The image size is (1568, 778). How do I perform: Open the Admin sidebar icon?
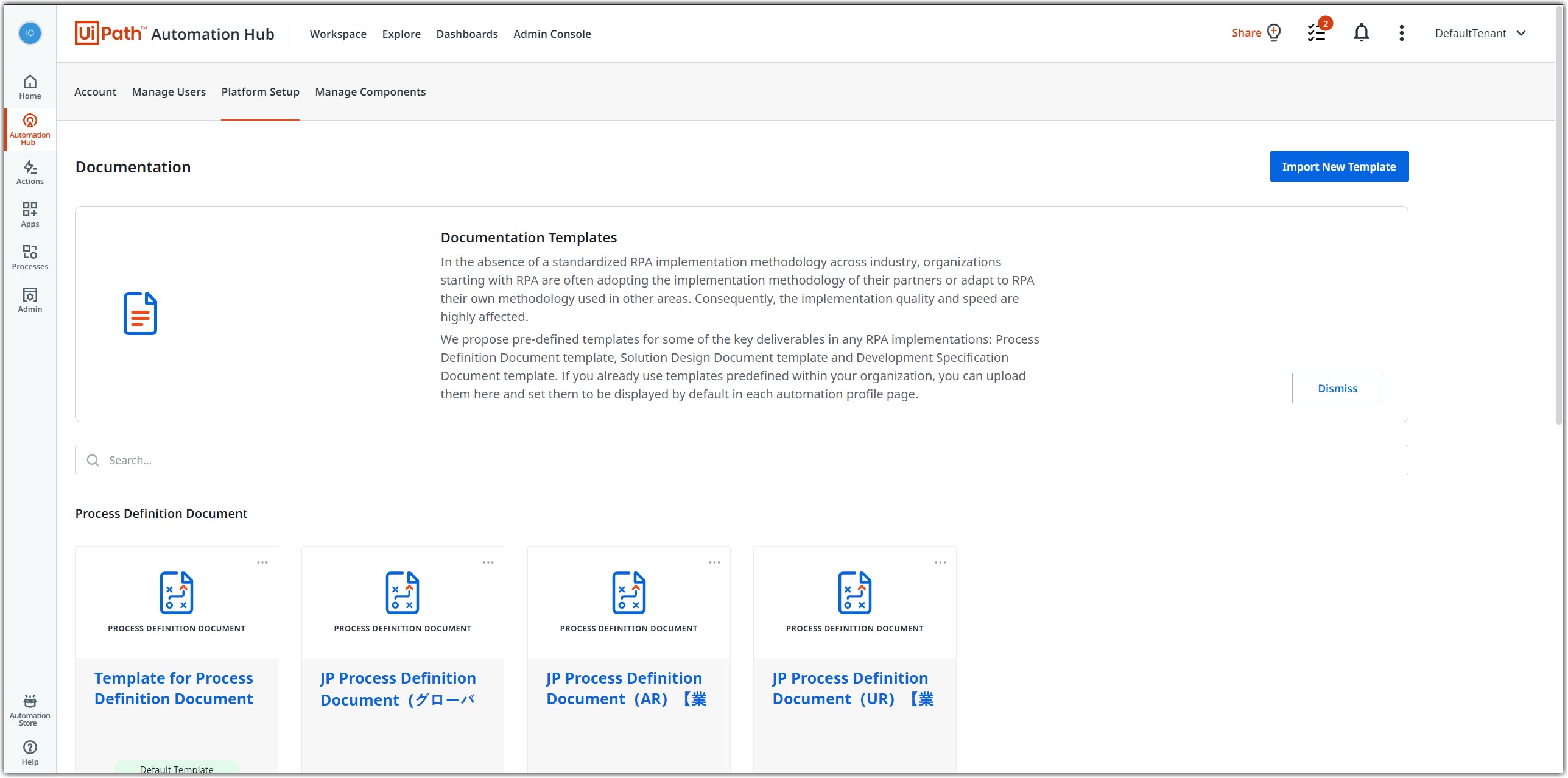point(30,300)
